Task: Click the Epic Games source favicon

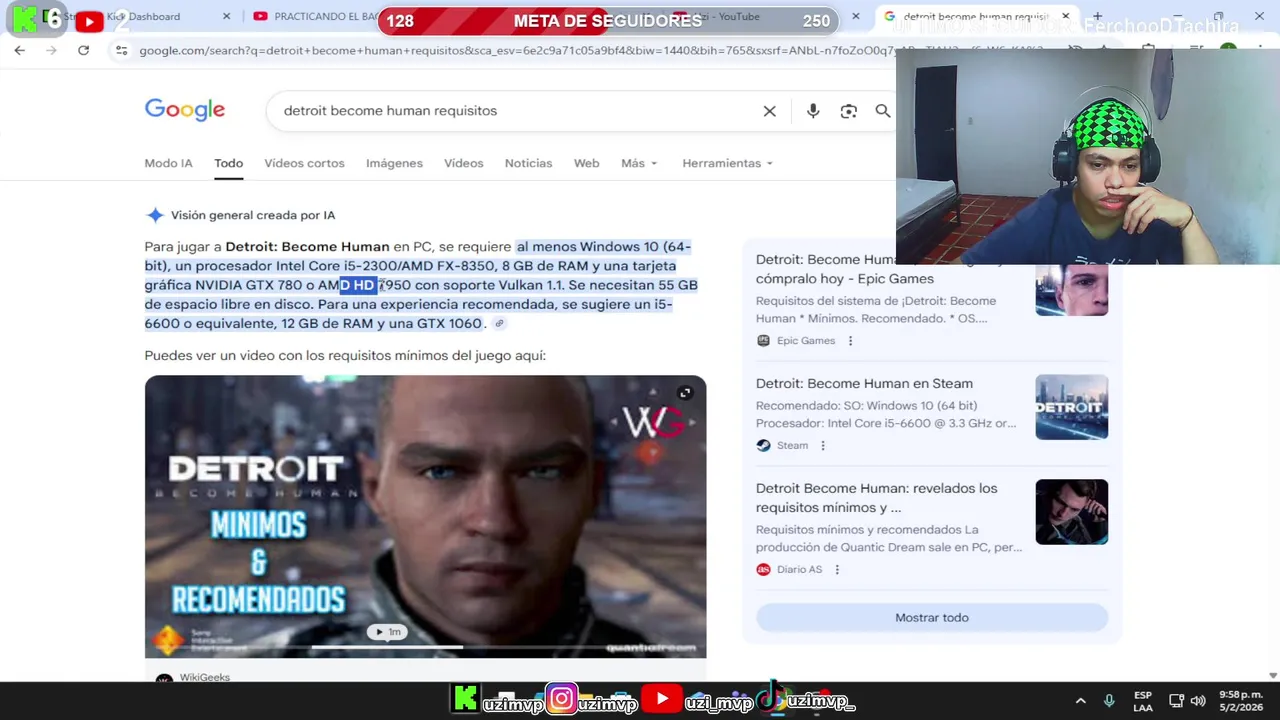Action: point(763,341)
